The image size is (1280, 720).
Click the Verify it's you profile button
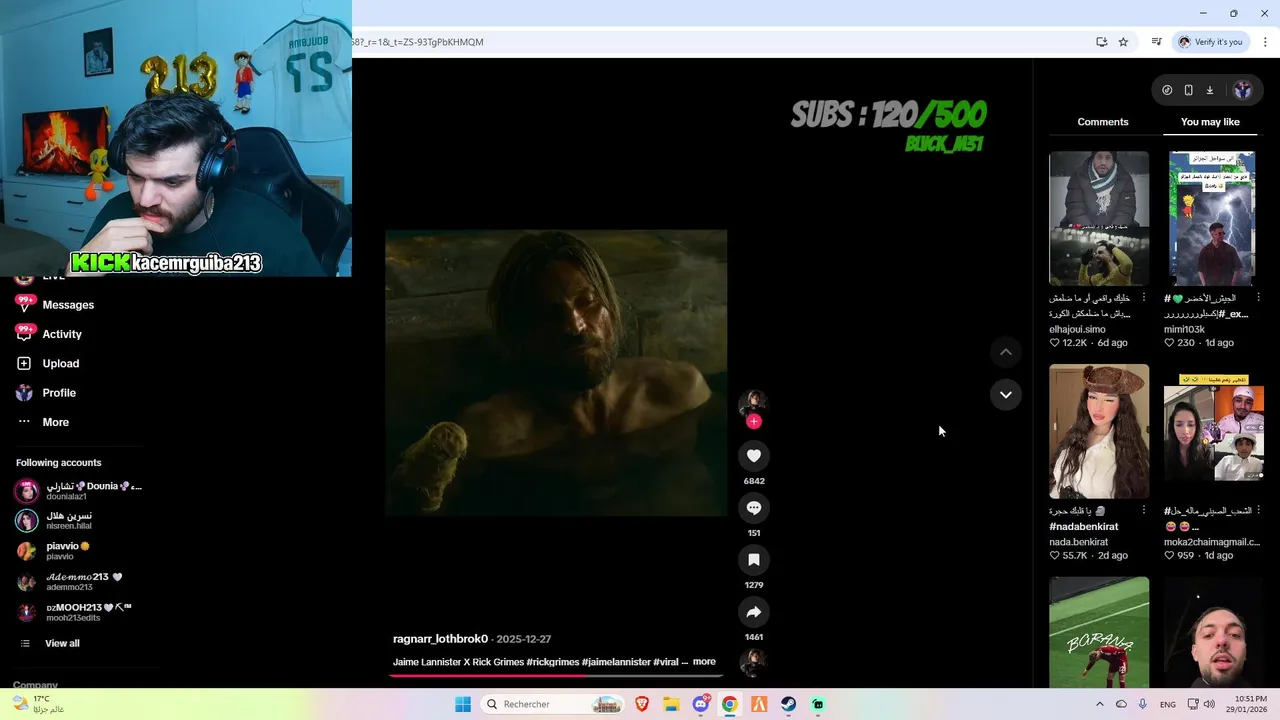(x=1210, y=42)
